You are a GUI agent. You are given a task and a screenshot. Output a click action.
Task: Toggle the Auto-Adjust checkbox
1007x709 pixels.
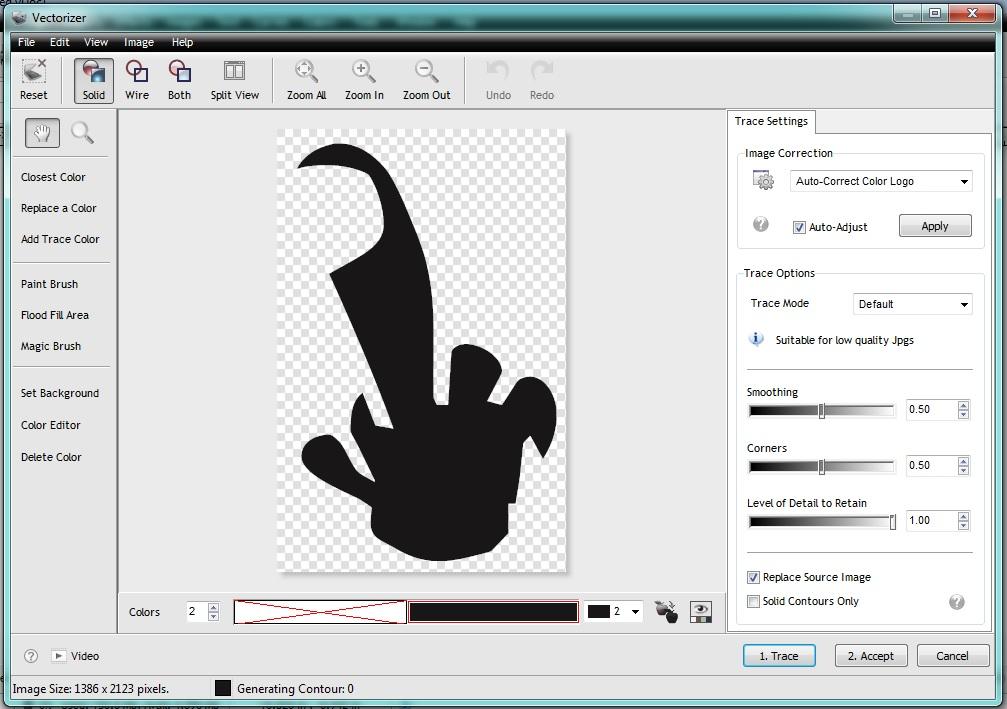click(x=799, y=227)
